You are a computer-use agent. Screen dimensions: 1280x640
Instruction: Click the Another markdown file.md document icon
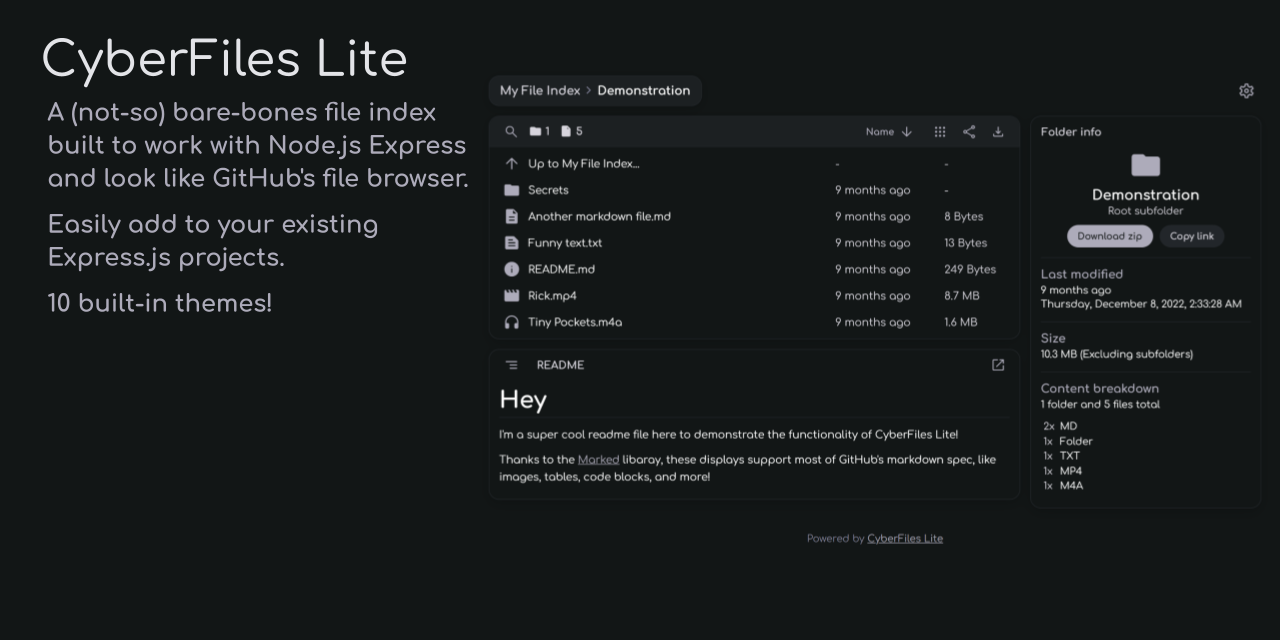click(x=512, y=216)
